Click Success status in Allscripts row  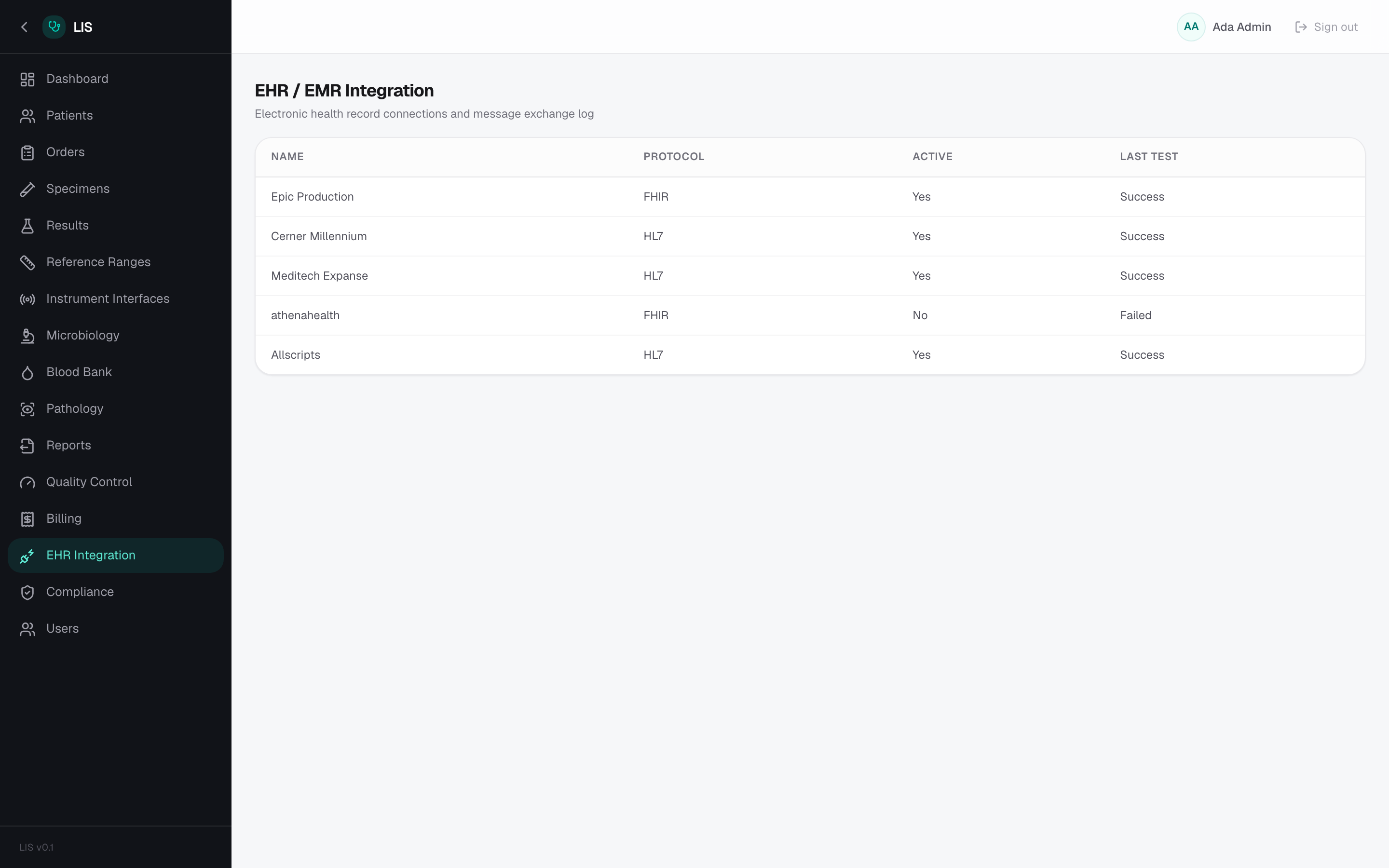(1142, 355)
